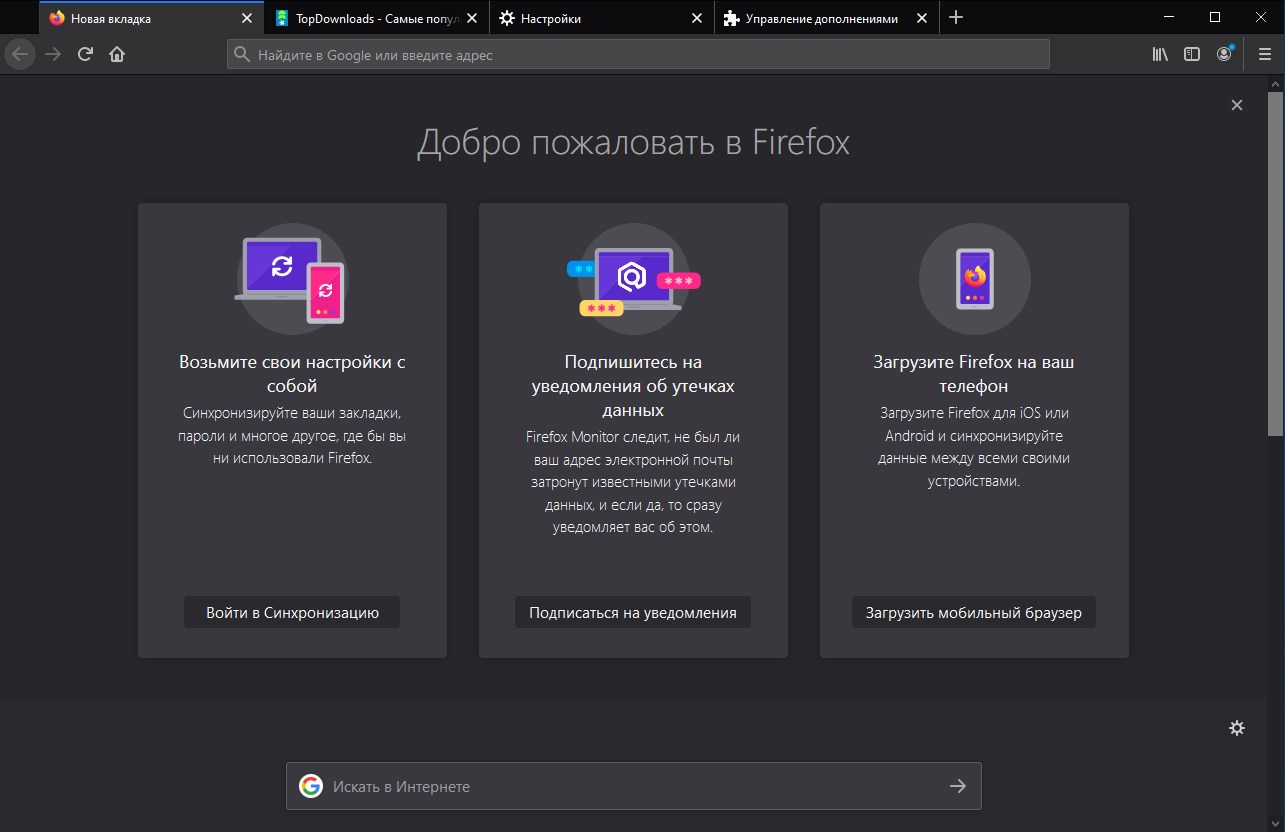Click the sync devices illustration
The width and height of the screenshot is (1285, 832).
point(291,279)
